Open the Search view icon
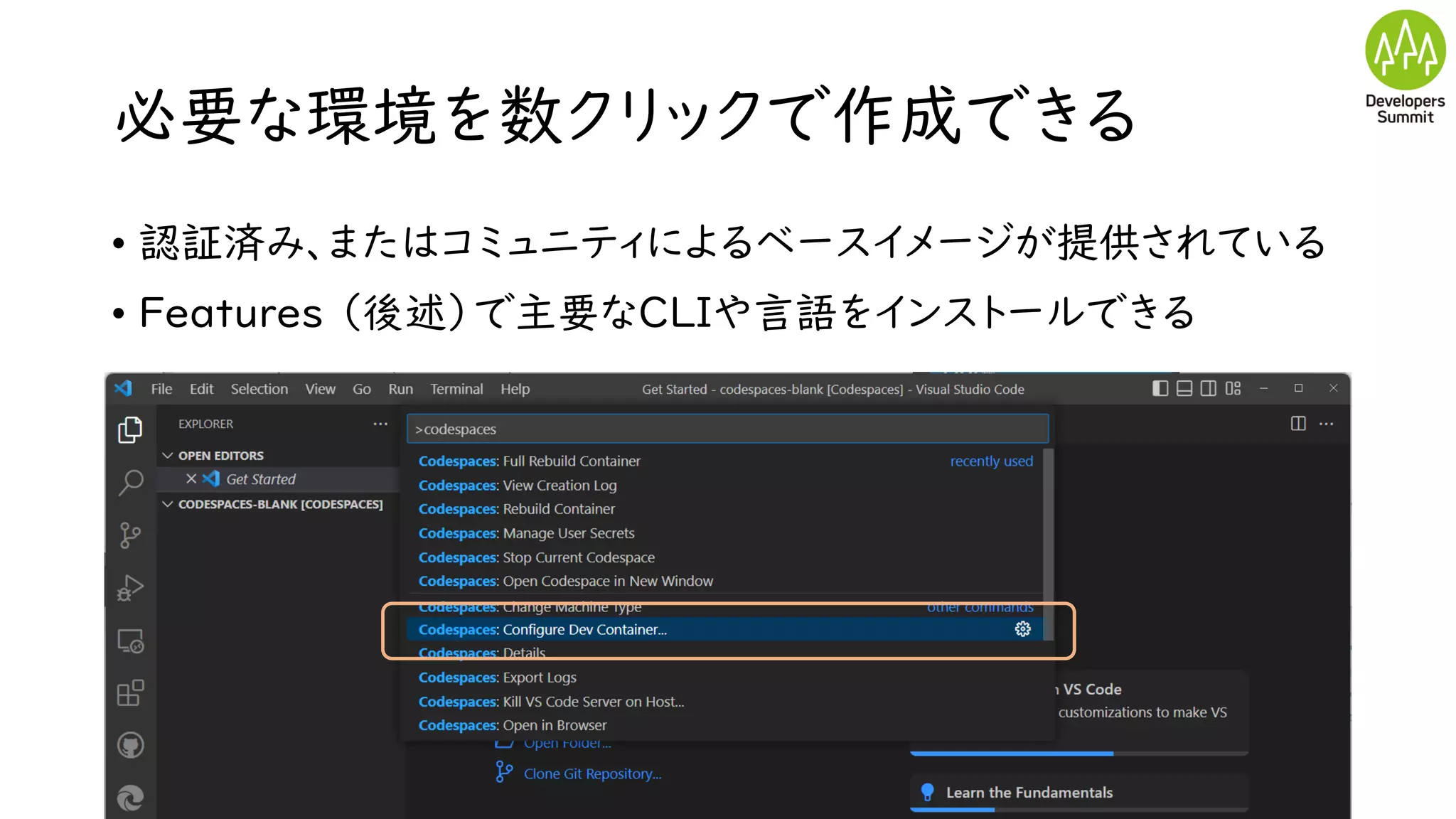Image resolution: width=1456 pixels, height=819 pixels. click(x=130, y=482)
